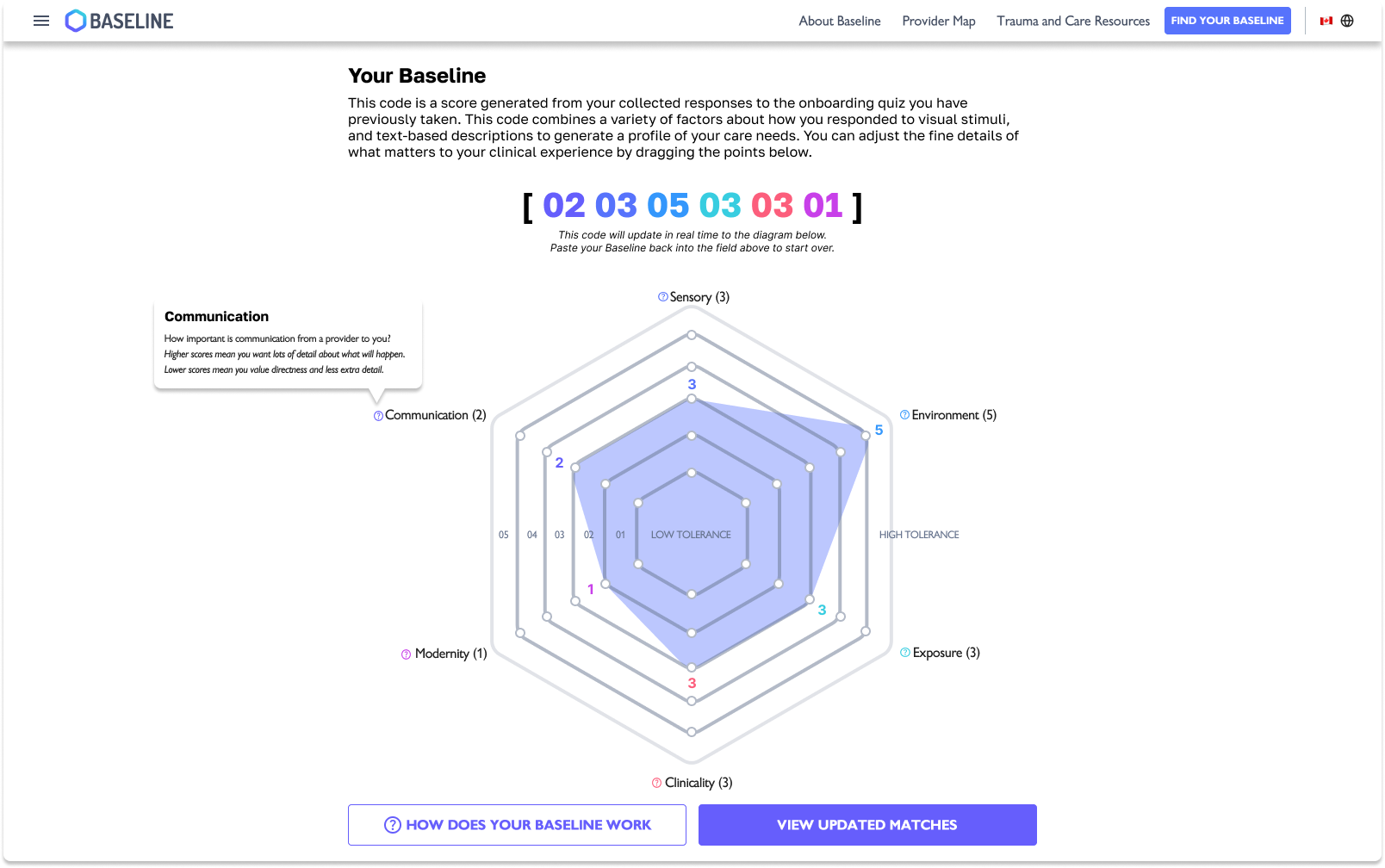The width and height of the screenshot is (1385, 868).
Task: Click the Exposure help question icon
Action: [905, 653]
